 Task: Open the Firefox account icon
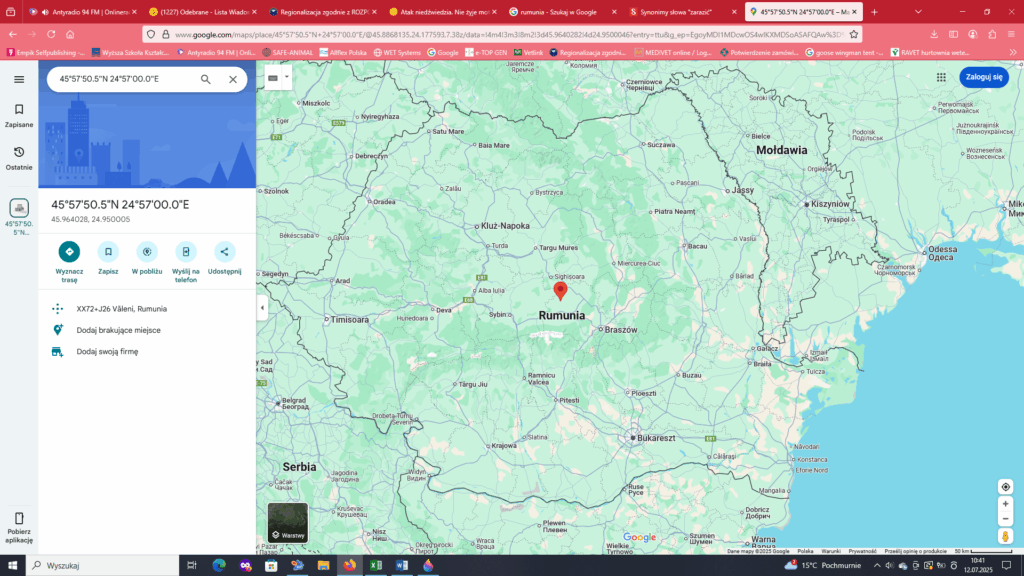pyautogui.click(x=973, y=35)
